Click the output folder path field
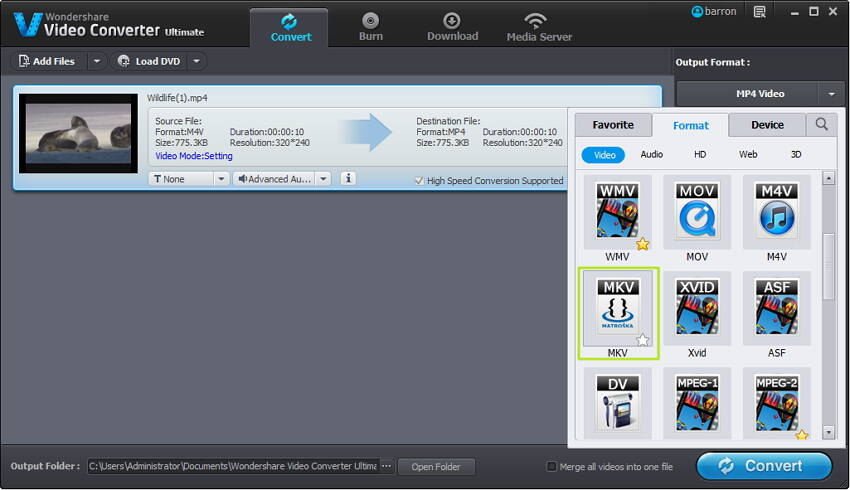This screenshot has width=850, height=490. click(x=233, y=466)
